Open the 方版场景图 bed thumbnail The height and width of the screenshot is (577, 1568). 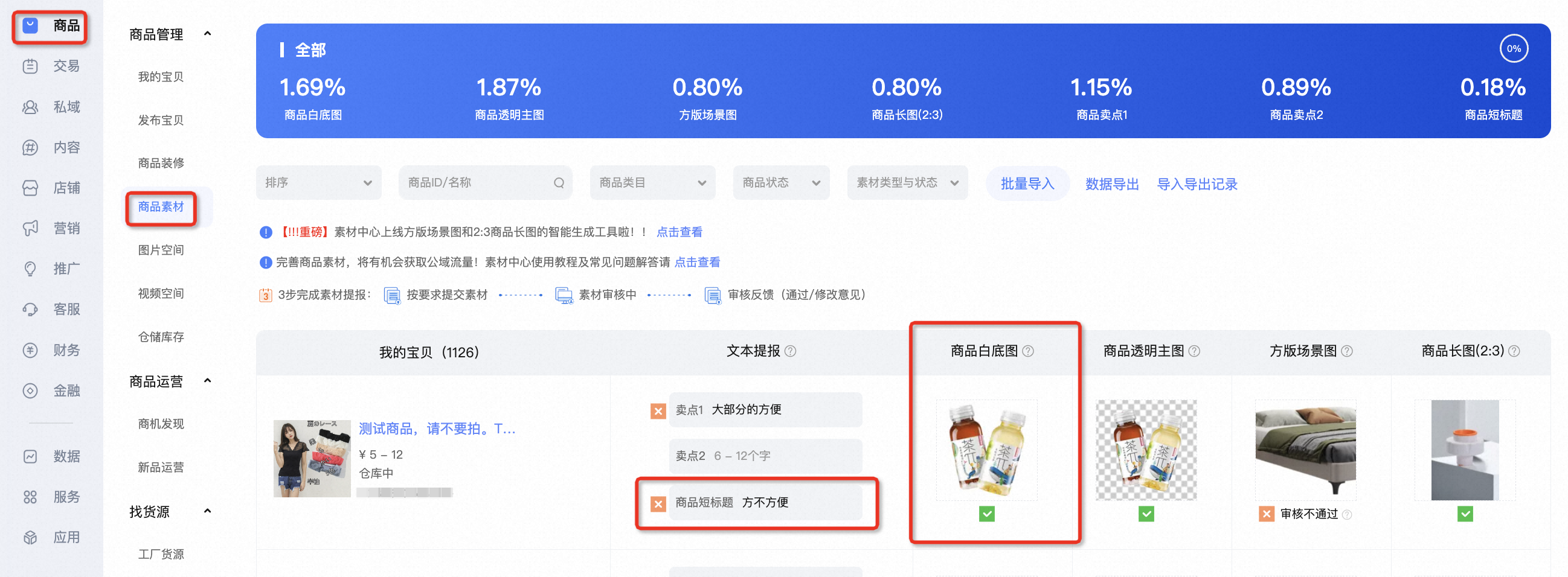click(x=1306, y=450)
